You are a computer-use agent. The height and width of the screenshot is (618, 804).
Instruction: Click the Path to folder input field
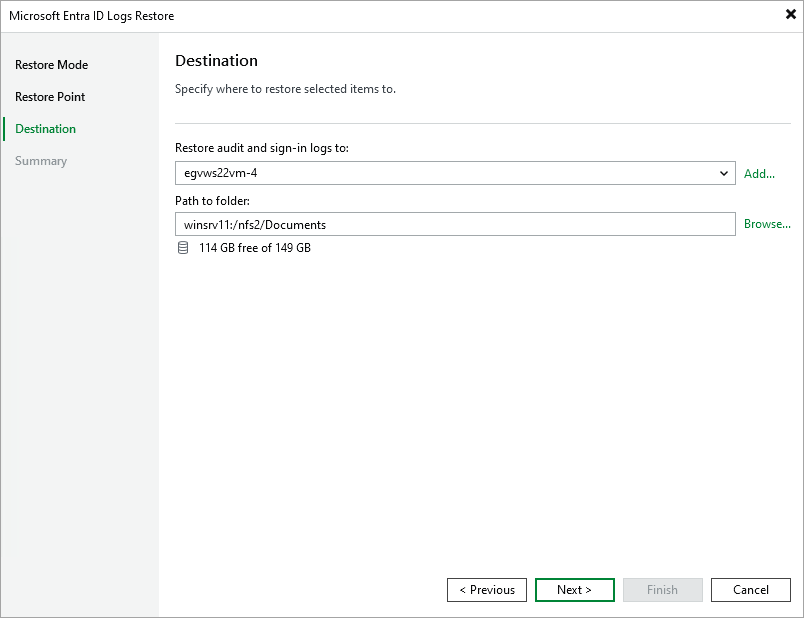click(x=455, y=224)
